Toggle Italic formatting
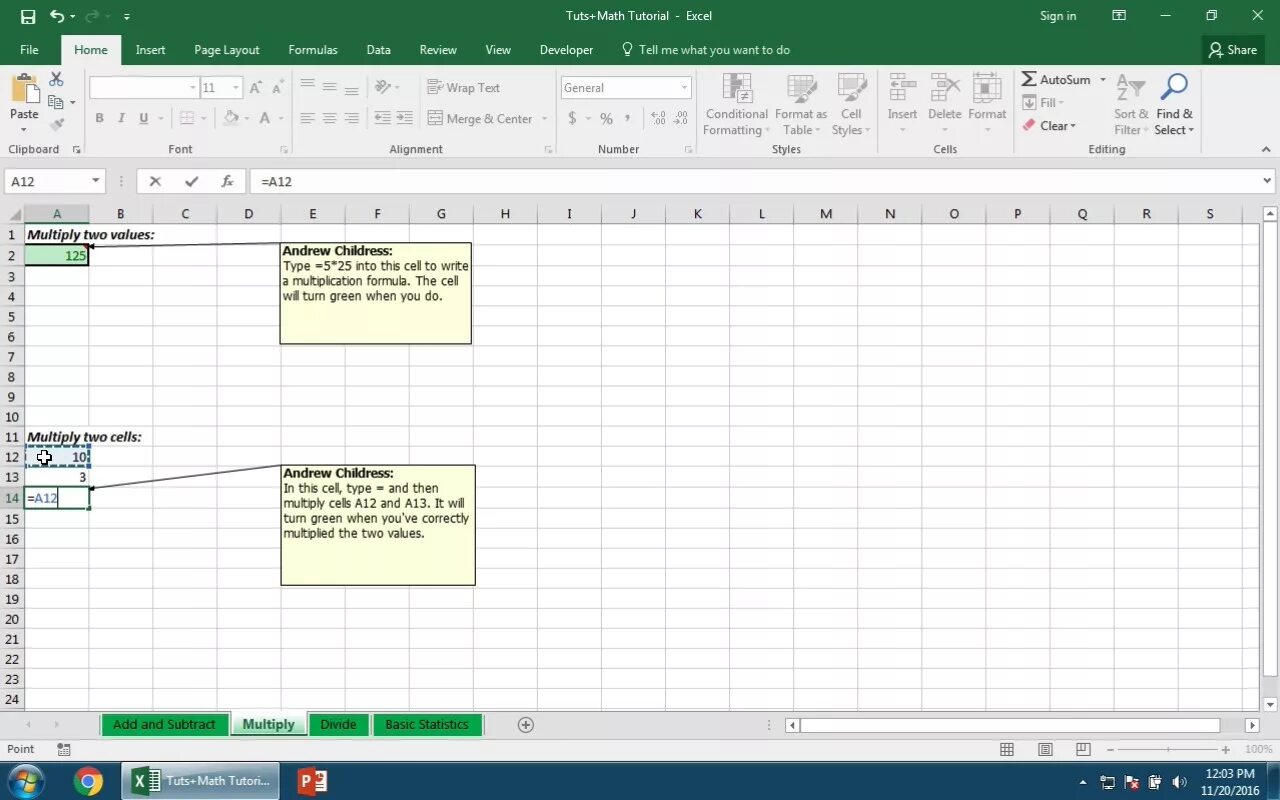 point(121,118)
